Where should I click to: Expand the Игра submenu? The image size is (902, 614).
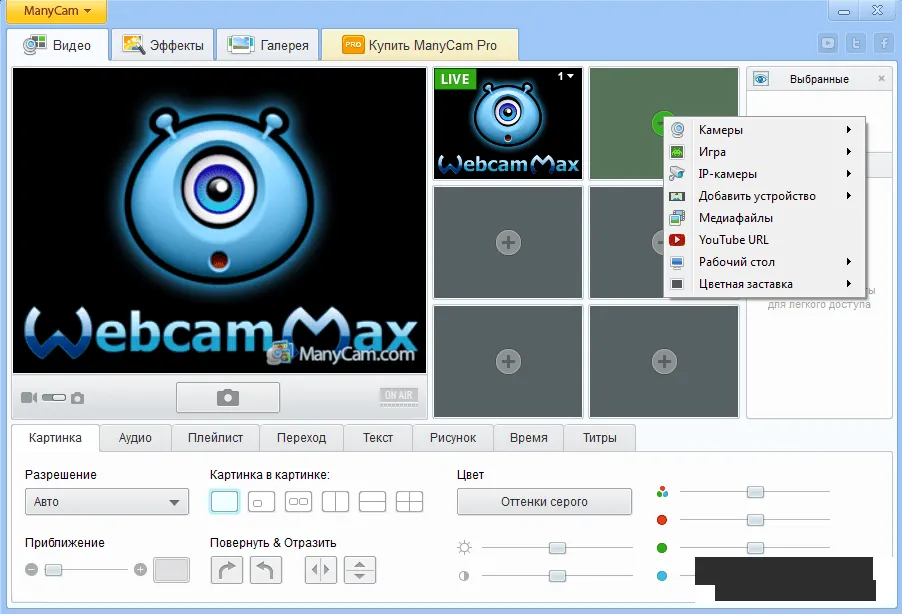pyautogui.click(x=765, y=152)
